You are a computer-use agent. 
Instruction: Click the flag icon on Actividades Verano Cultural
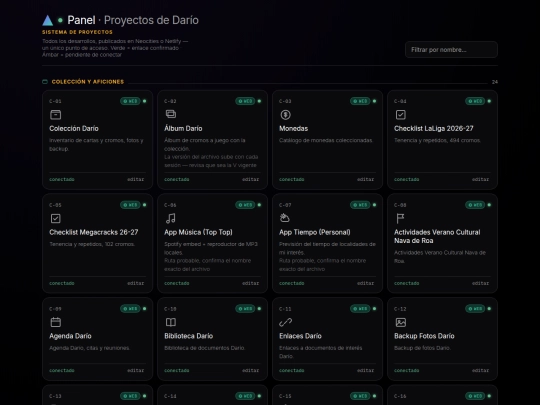[400, 218]
